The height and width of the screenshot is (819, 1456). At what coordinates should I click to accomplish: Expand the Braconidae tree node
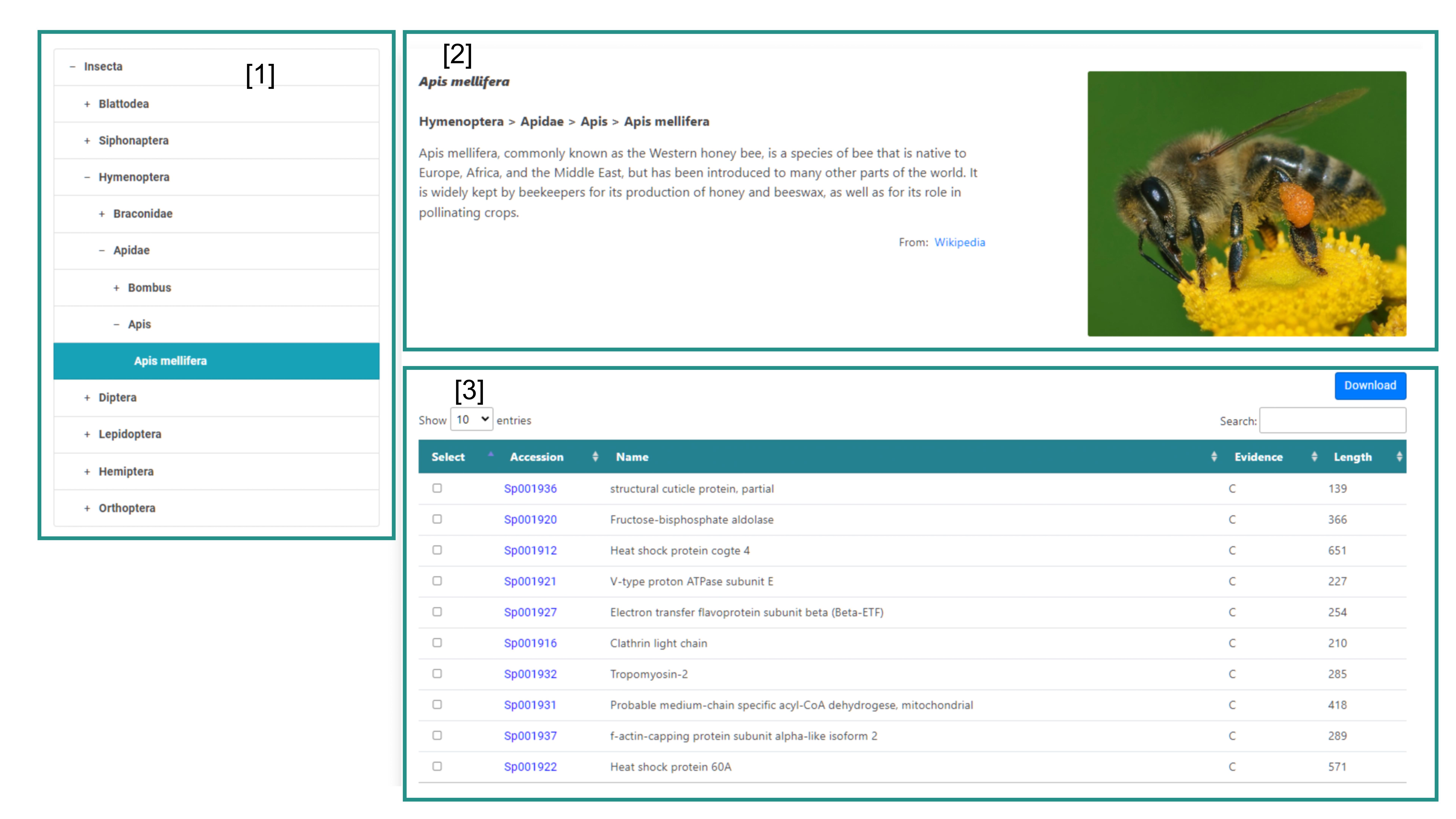click(102, 214)
